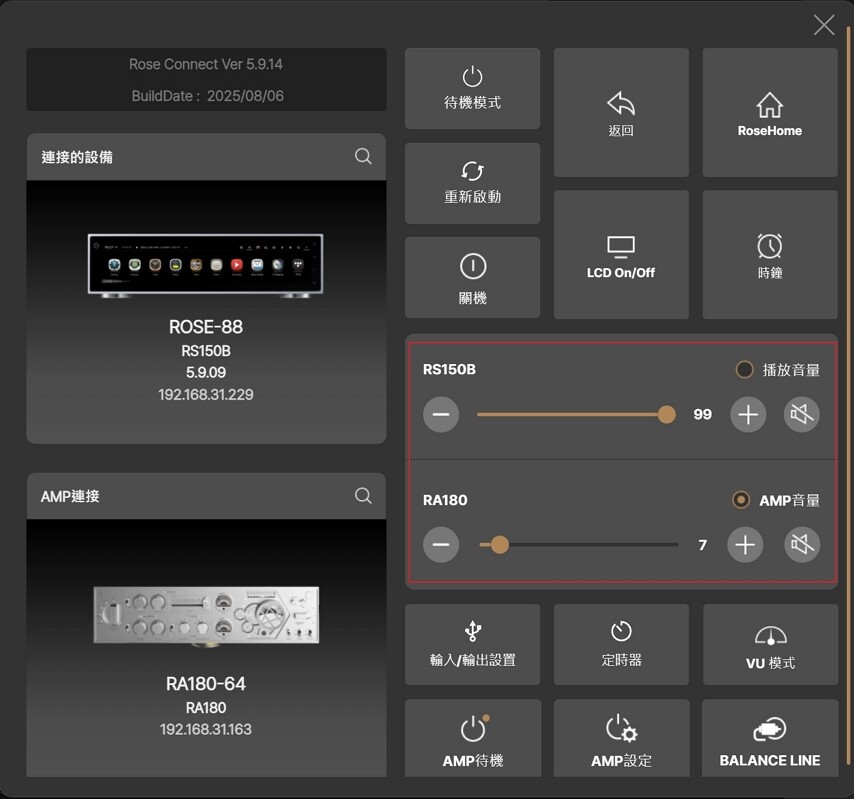The image size is (854, 799).
Task: Search devices in 連接的設備 panel
Action: [363, 157]
